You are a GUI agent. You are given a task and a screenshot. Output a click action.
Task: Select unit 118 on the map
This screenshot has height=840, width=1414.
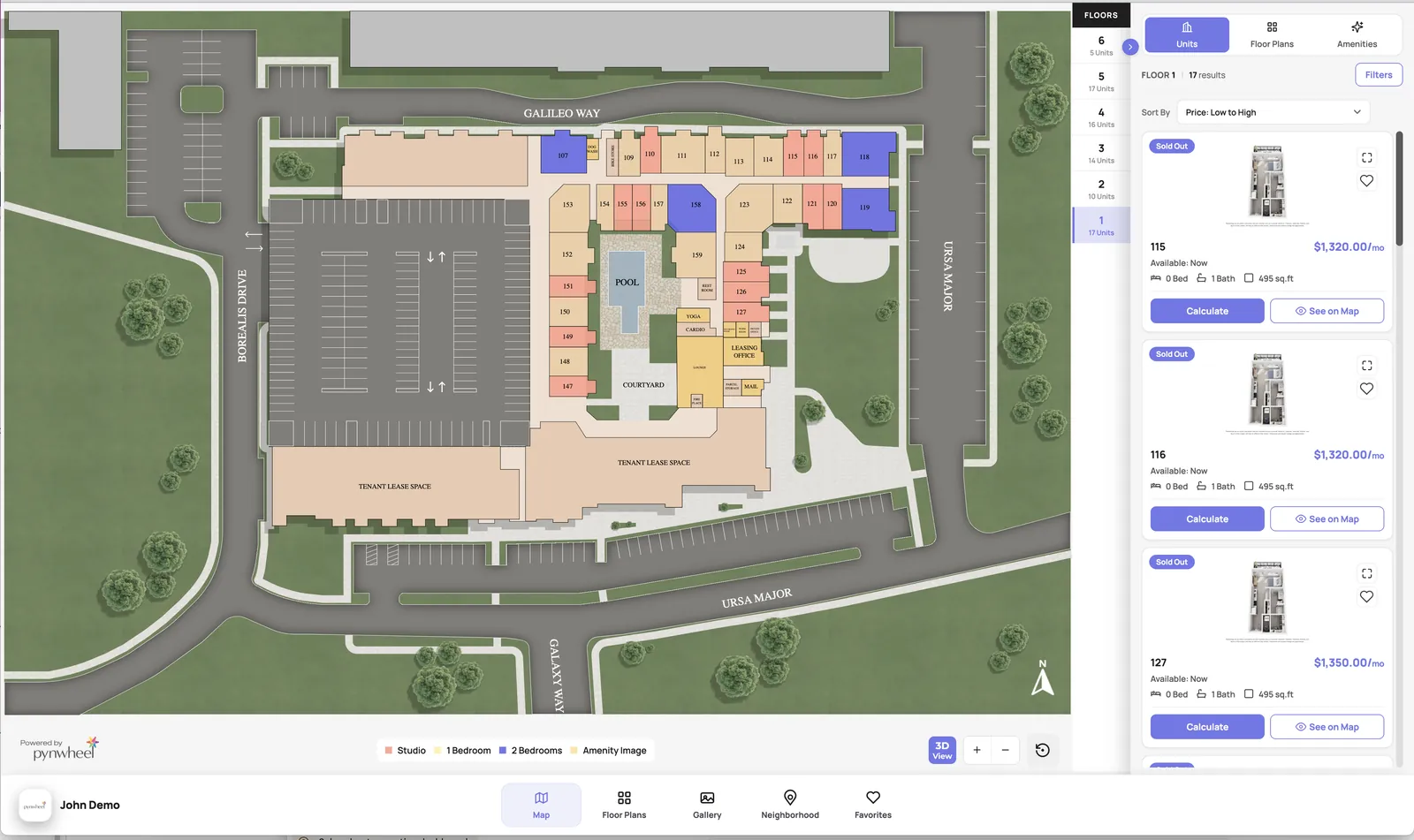[867, 155]
